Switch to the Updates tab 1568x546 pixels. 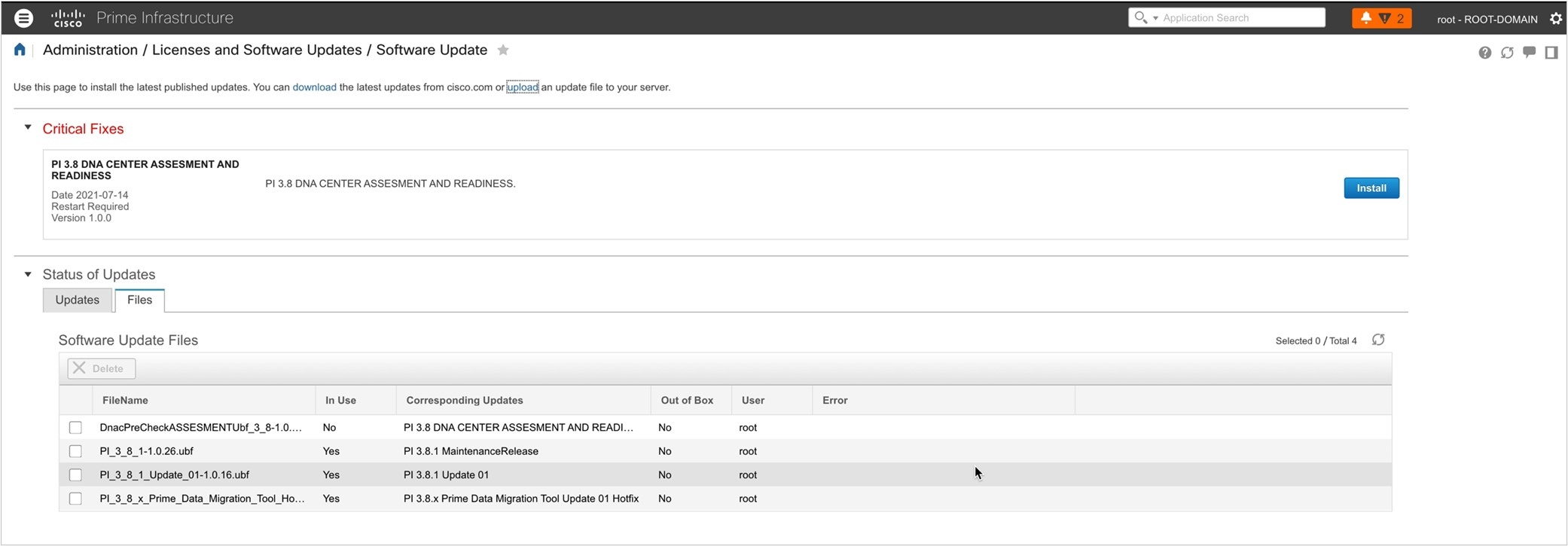[77, 300]
